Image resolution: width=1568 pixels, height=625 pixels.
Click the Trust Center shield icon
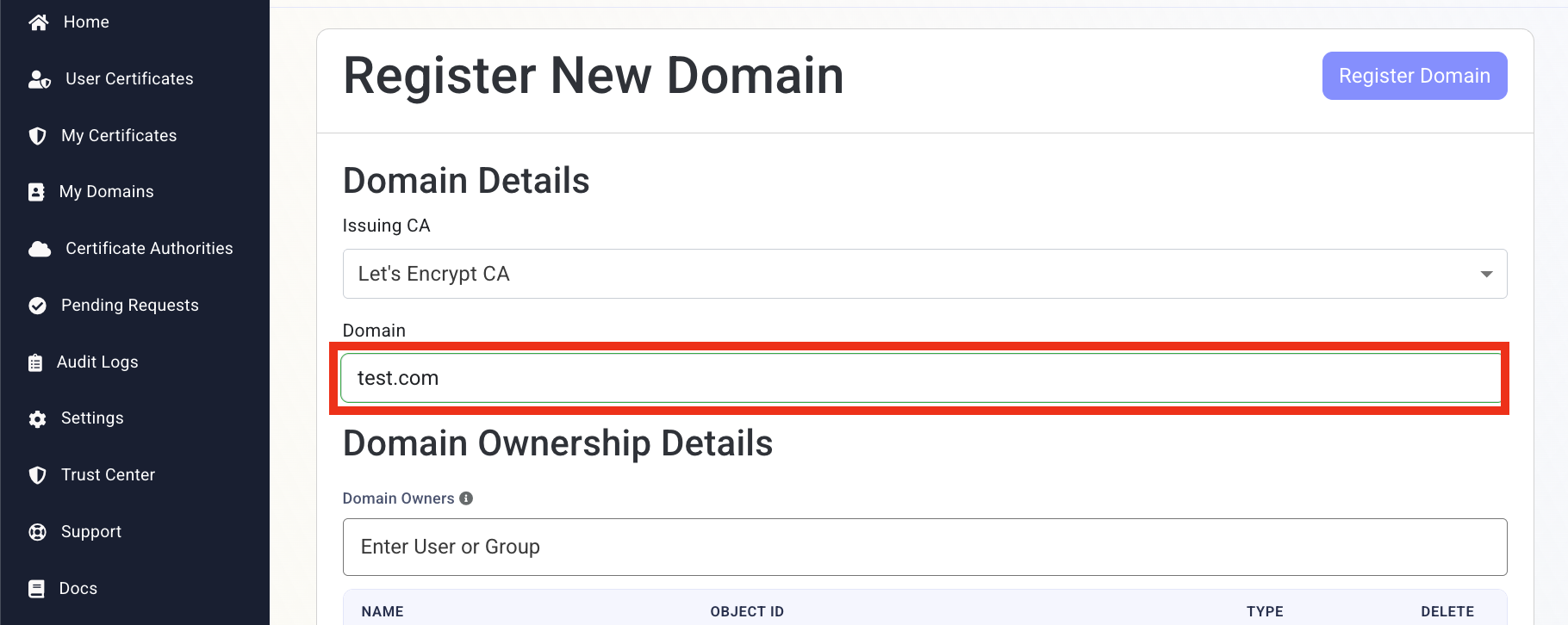[37, 475]
